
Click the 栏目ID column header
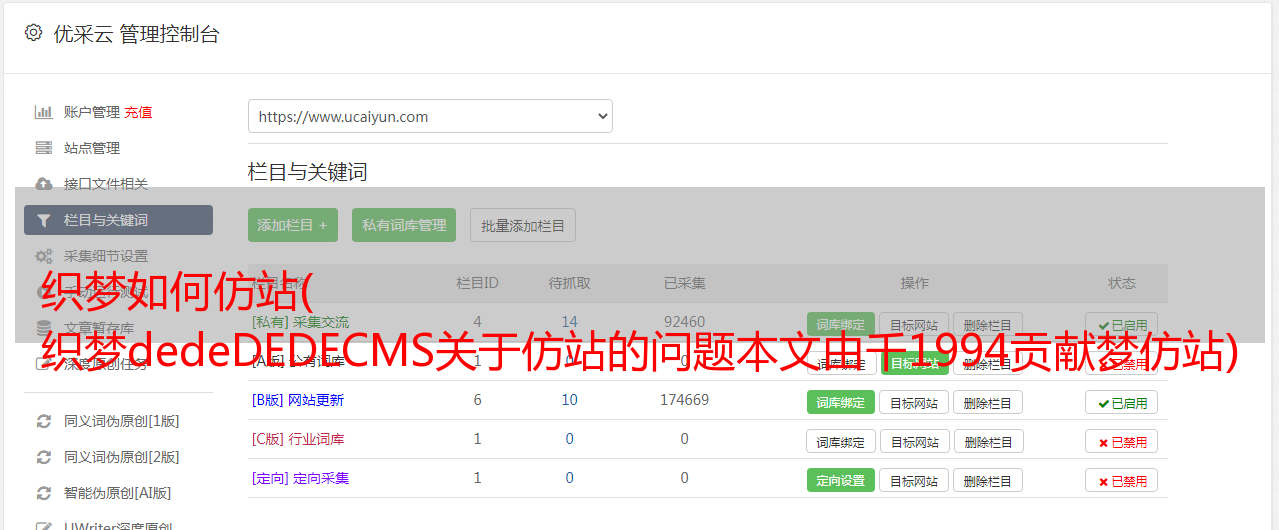coord(477,283)
